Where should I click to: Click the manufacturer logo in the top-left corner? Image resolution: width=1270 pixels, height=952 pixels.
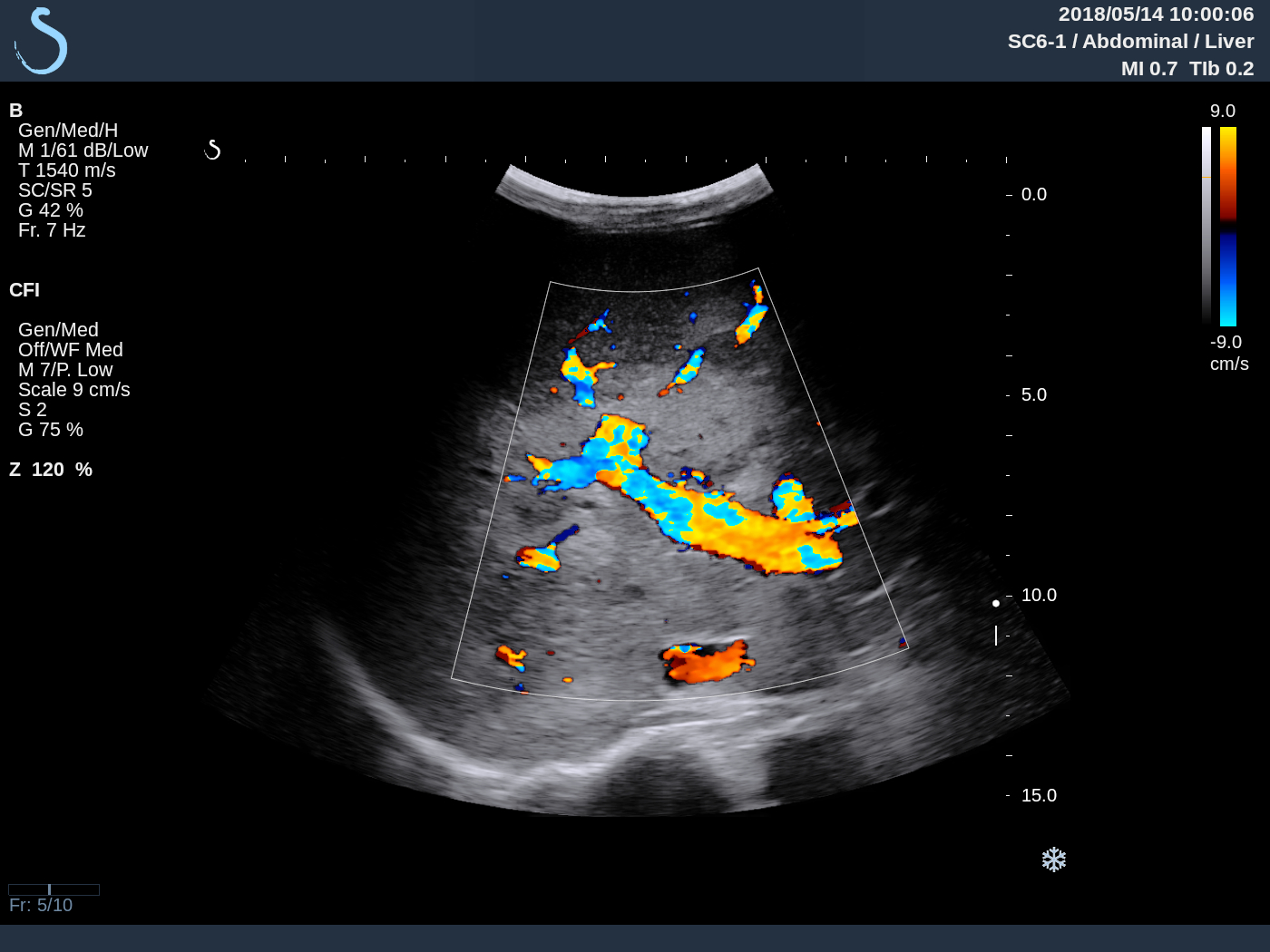pos(39,40)
